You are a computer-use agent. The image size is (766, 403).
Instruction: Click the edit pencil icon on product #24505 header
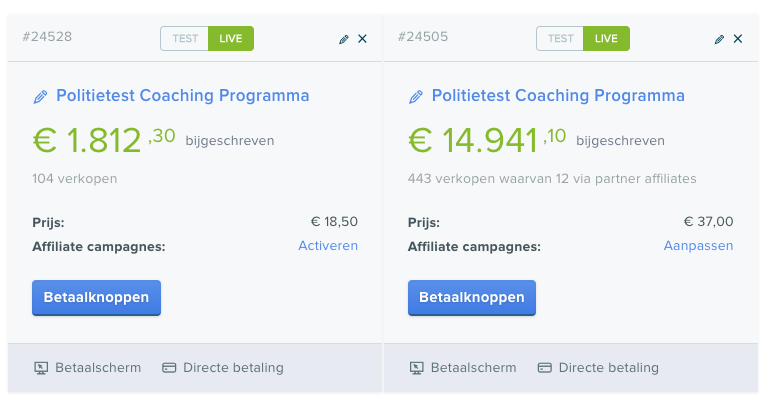(x=719, y=39)
